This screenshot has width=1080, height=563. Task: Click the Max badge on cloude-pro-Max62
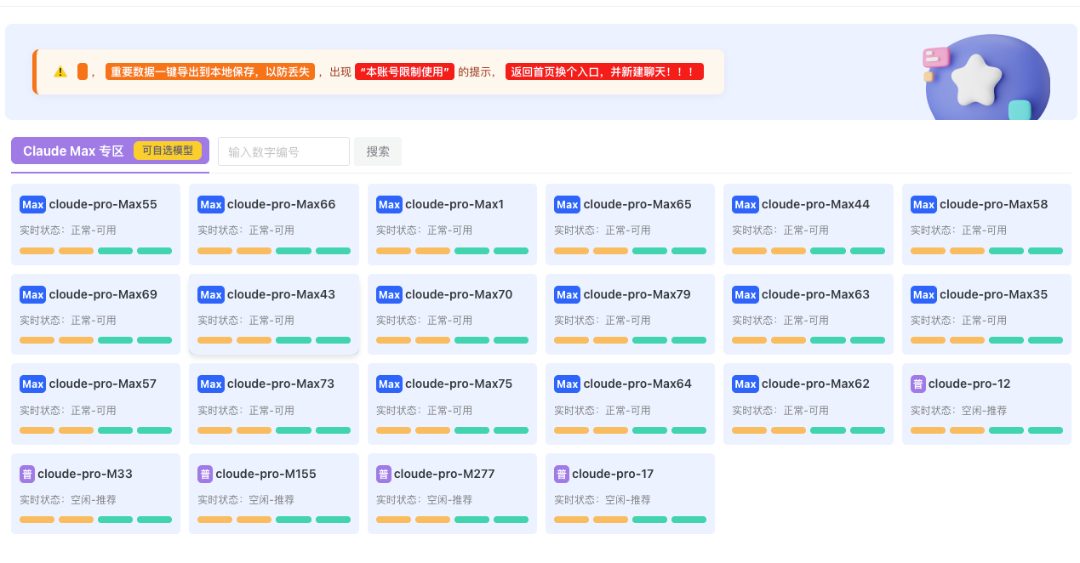(745, 384)
